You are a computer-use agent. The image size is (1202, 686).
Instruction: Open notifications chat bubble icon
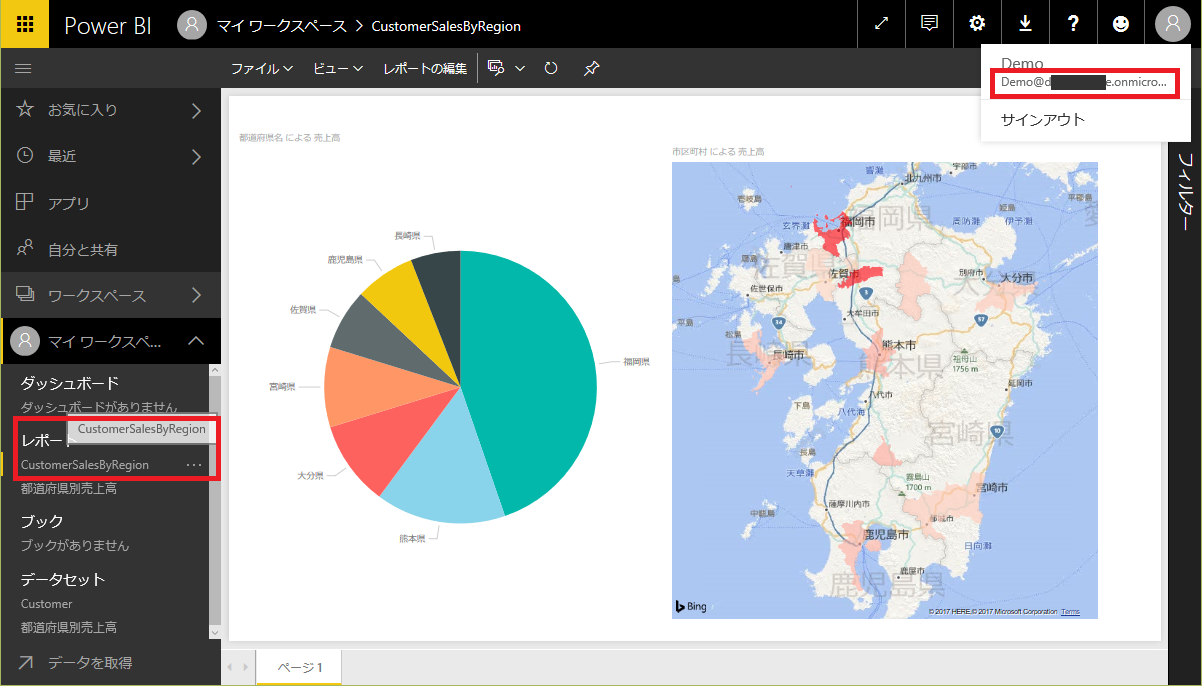coord(929,24)
